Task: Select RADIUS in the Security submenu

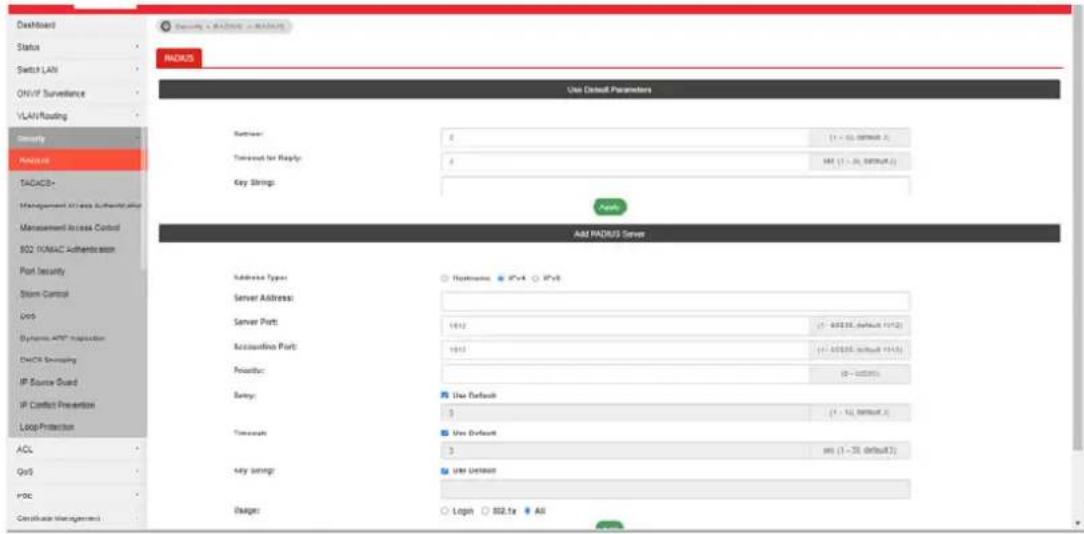Action: [x=75, y=160]
